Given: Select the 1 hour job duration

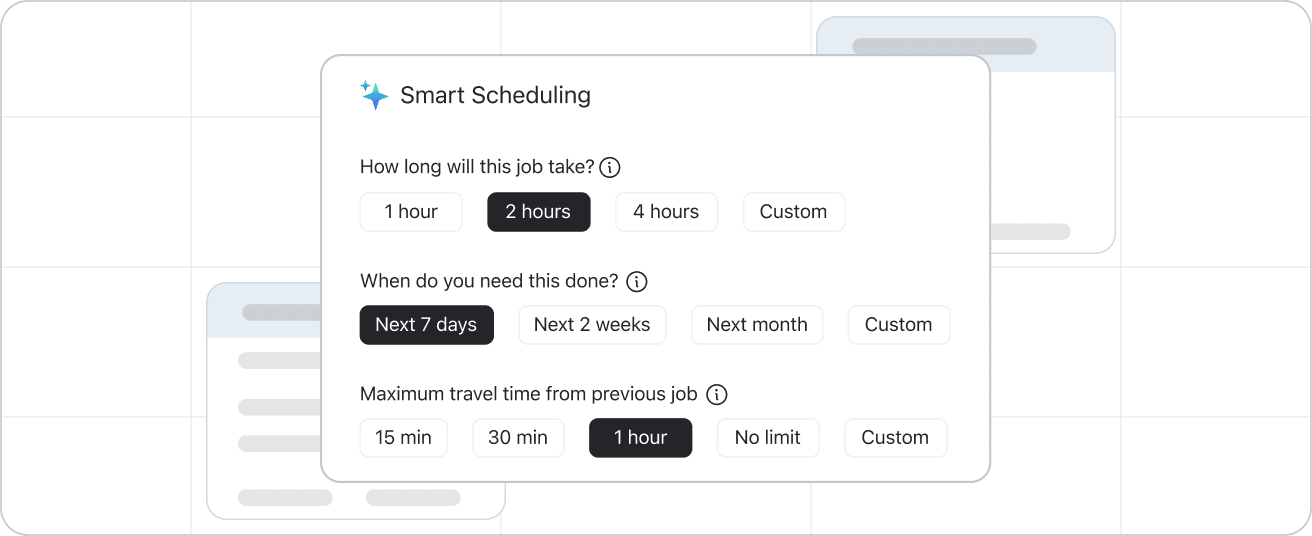Looking at the screenshot, I should [x=411, y=212].
